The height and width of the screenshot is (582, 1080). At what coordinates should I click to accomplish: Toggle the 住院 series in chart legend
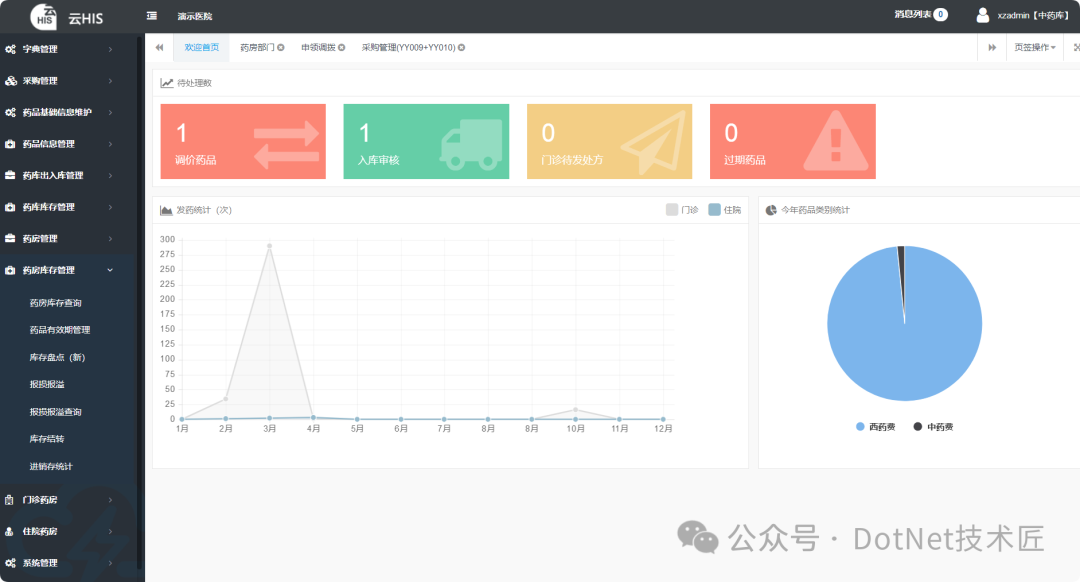click(729, 207)
